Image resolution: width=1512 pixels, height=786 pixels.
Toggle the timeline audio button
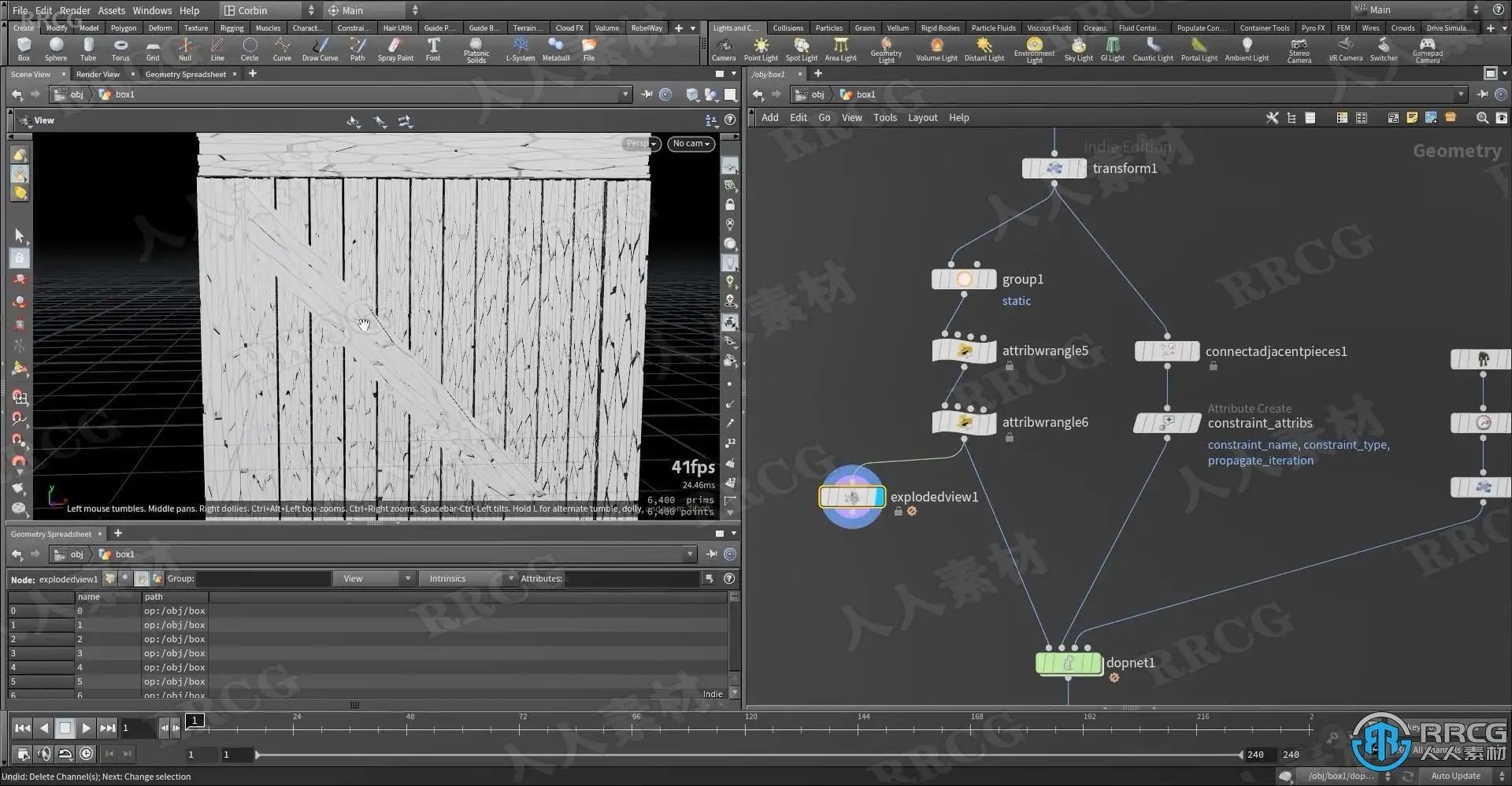(44, 754)
